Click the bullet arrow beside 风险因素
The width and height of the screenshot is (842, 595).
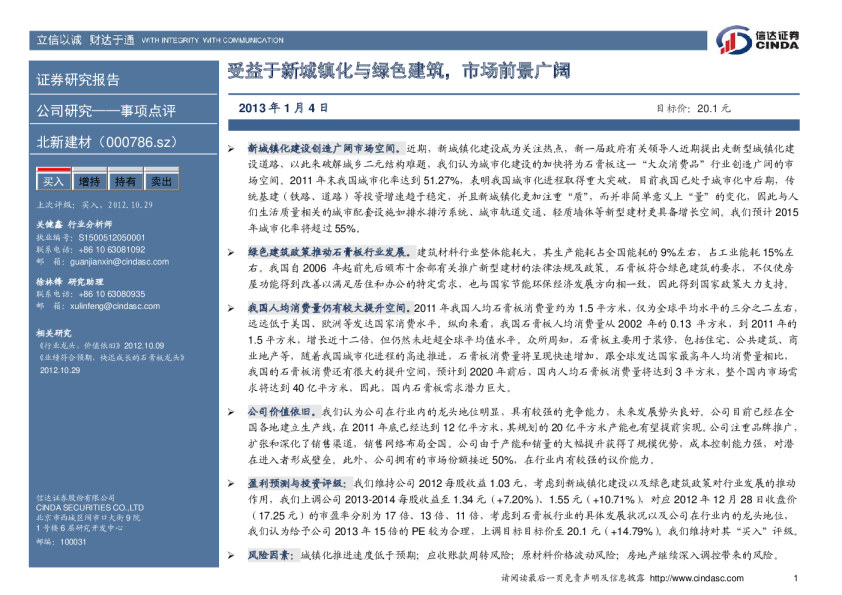click(232, 554)
